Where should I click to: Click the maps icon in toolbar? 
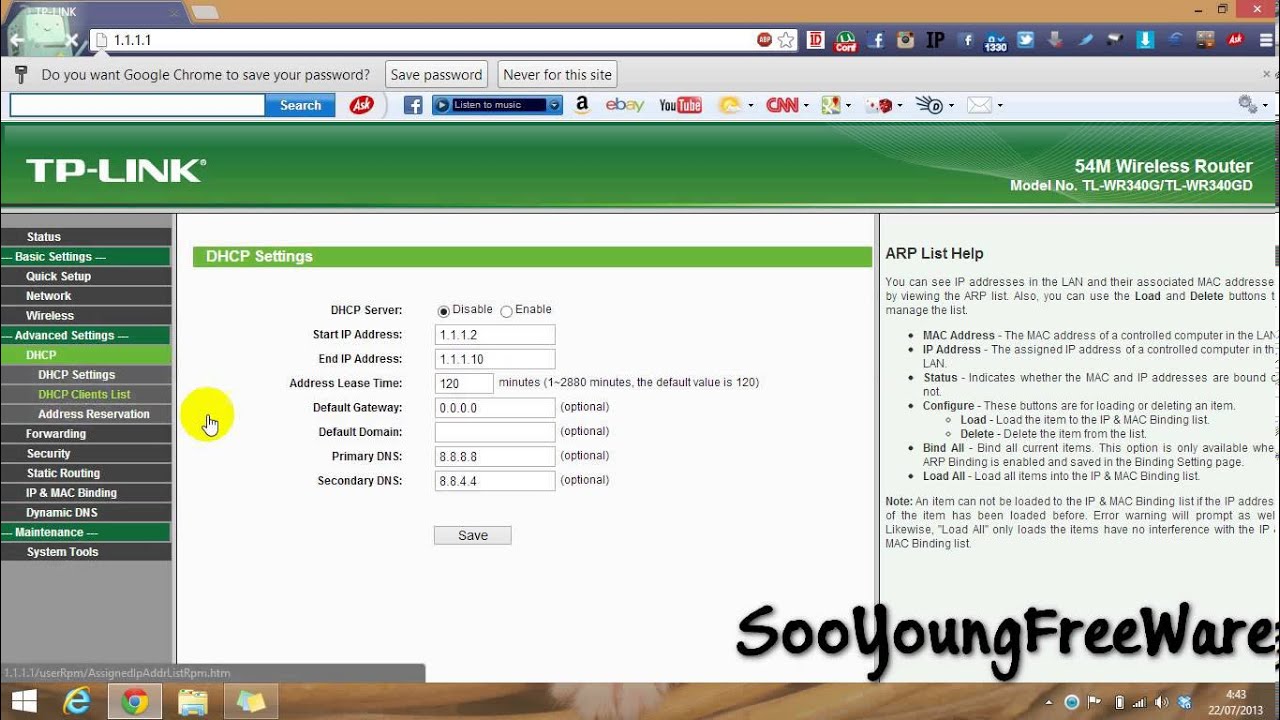[x=830, y=105]
